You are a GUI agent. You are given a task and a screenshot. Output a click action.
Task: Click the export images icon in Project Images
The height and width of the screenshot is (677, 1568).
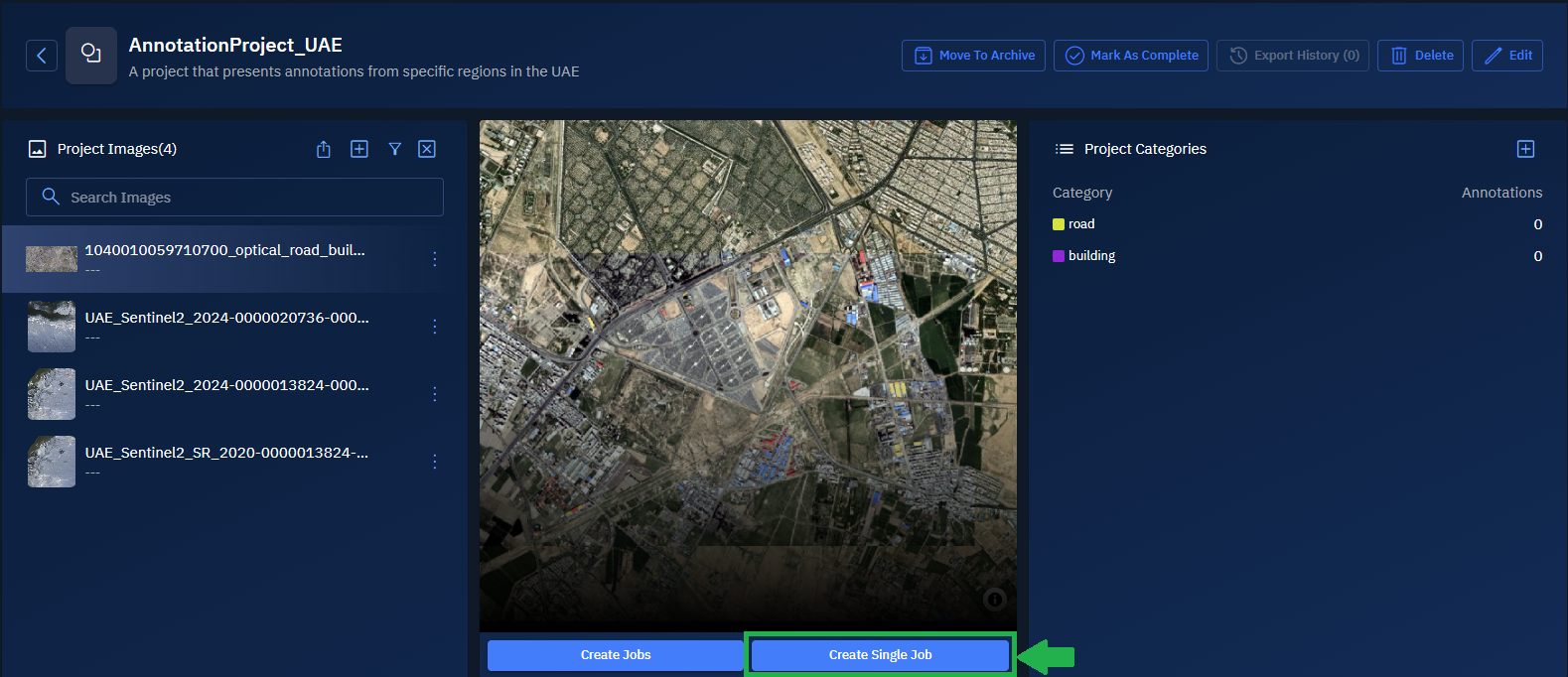pyautogui.click(x=324, y=149)
